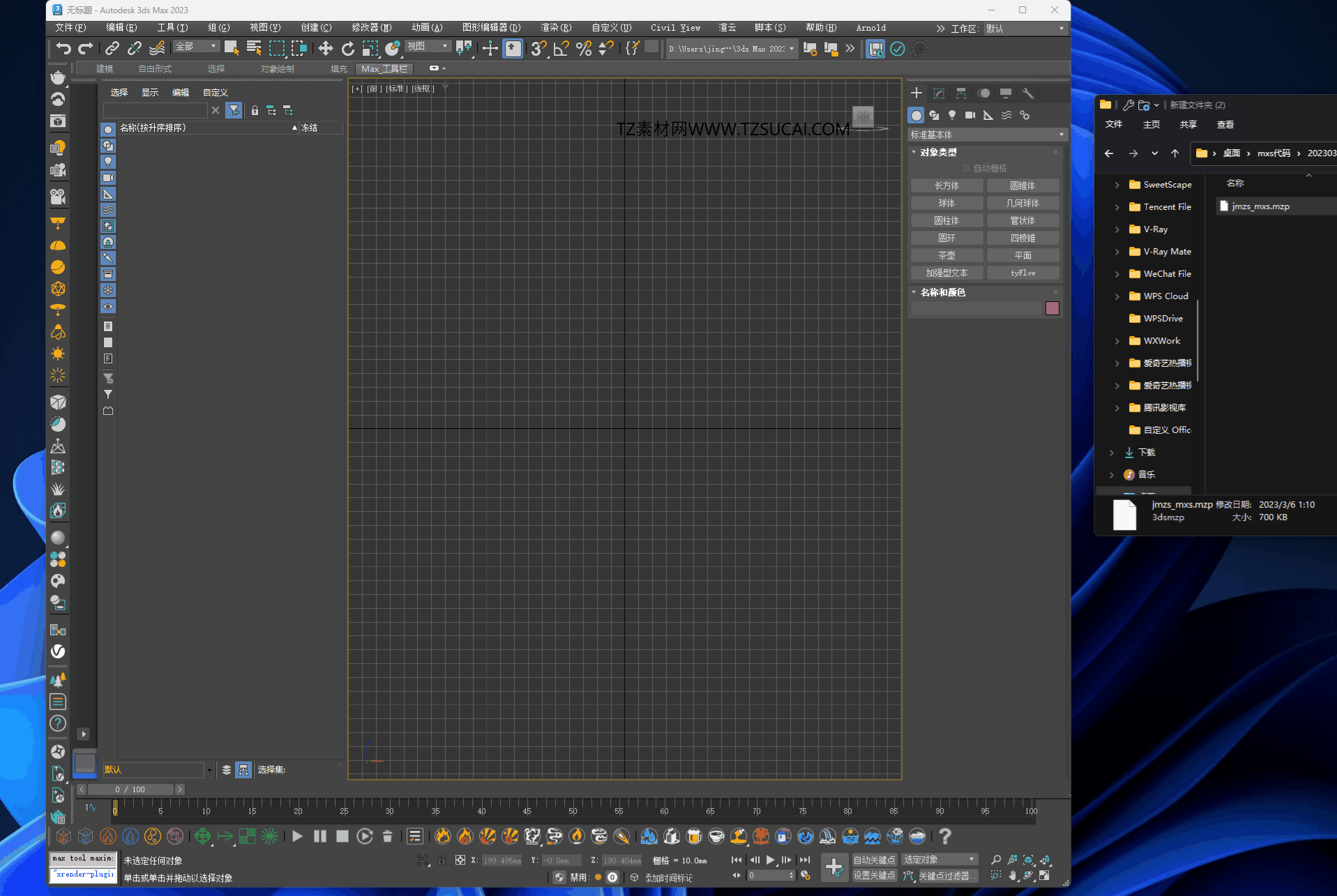Image resolution: width=1337 pixels, height=896 pixels.
Task: Open the 修改器(M) menu
Action: pos(371,28)
